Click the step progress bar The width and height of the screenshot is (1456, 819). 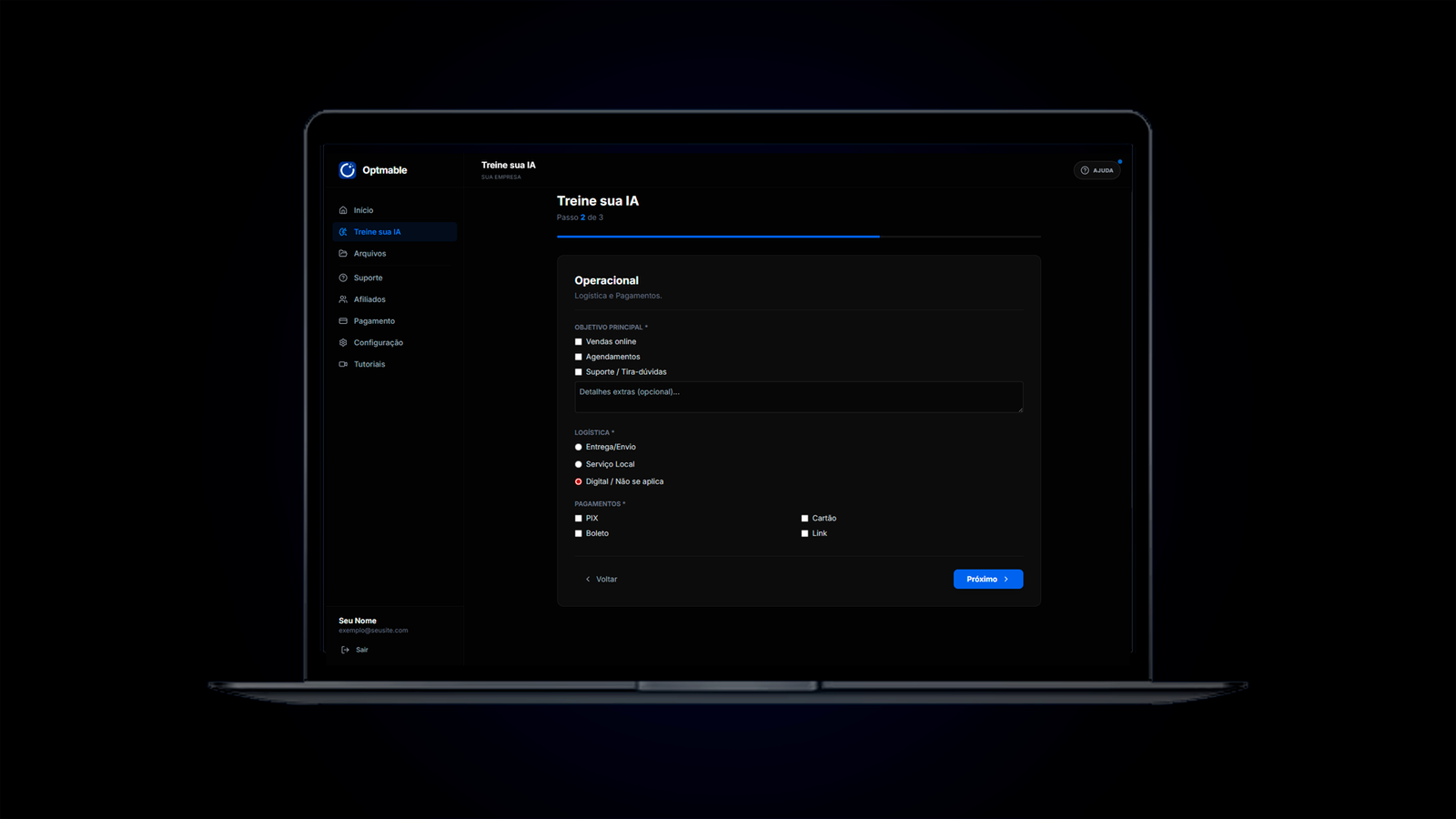pyautogui.click(x=798, y=237)
